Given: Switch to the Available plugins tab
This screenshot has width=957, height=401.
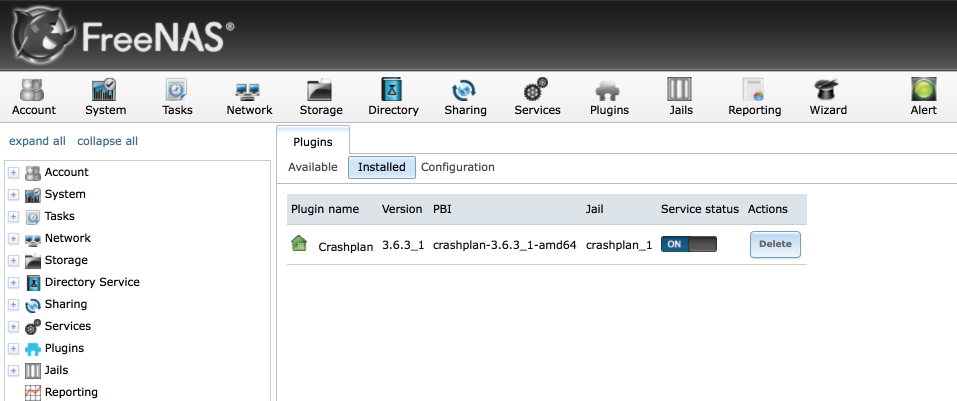Looking at the screenshot, I should pyautogui.click(x=312, y=167).
